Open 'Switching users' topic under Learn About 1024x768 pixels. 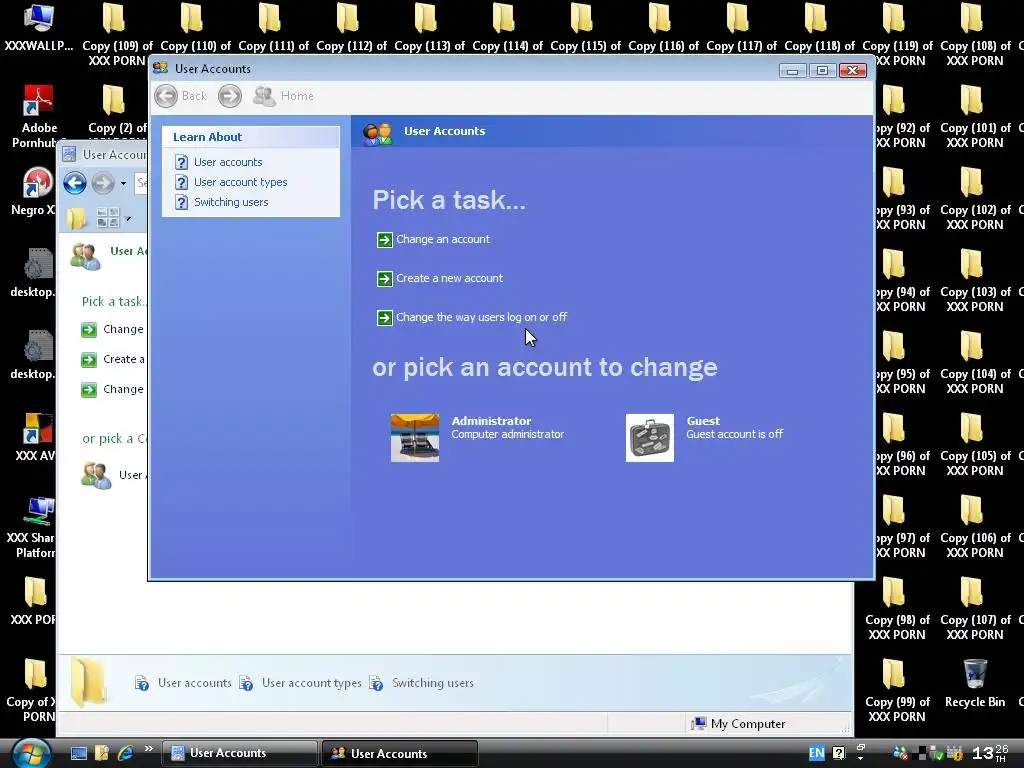tap(231, 202)
